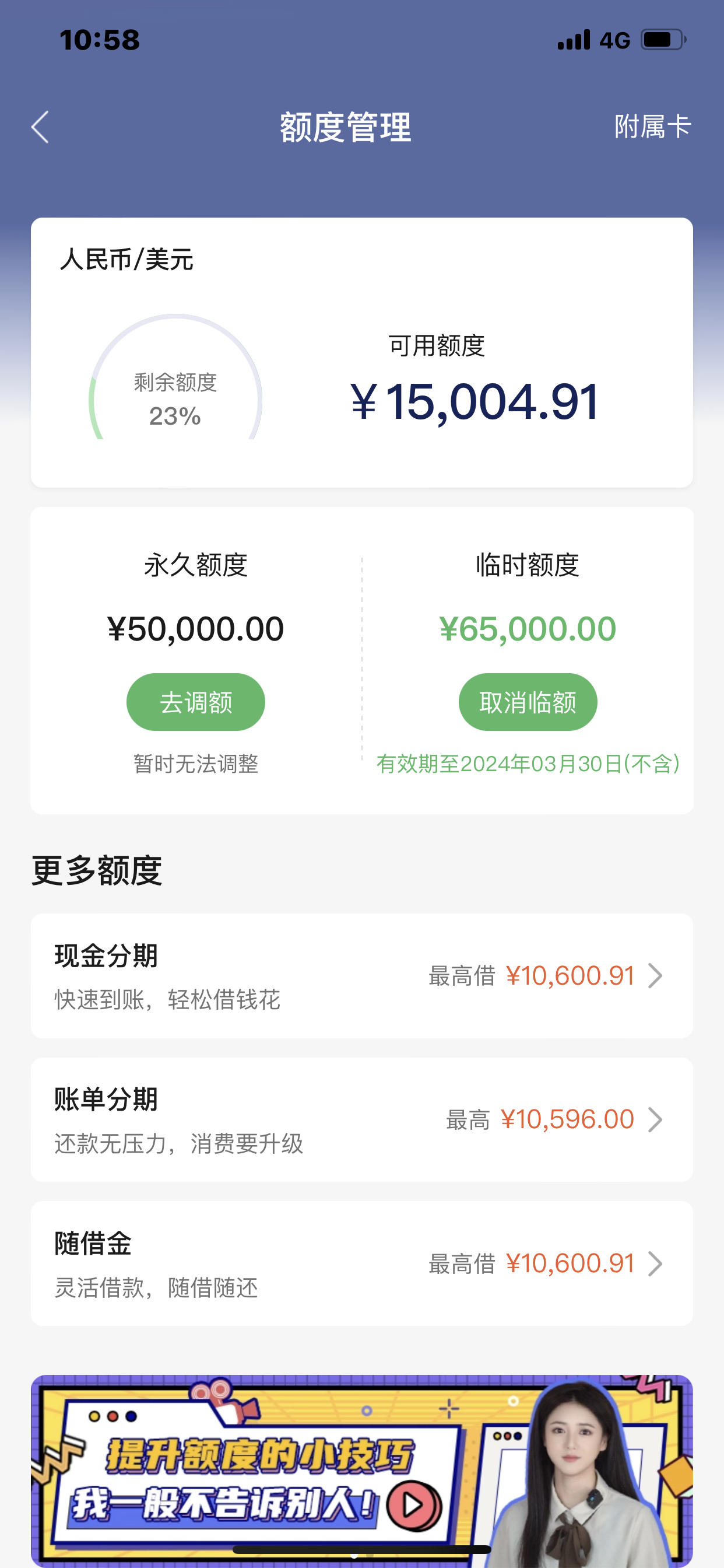Tap the back arrow icon
724x1568 pixels.
tap(40, 127)
